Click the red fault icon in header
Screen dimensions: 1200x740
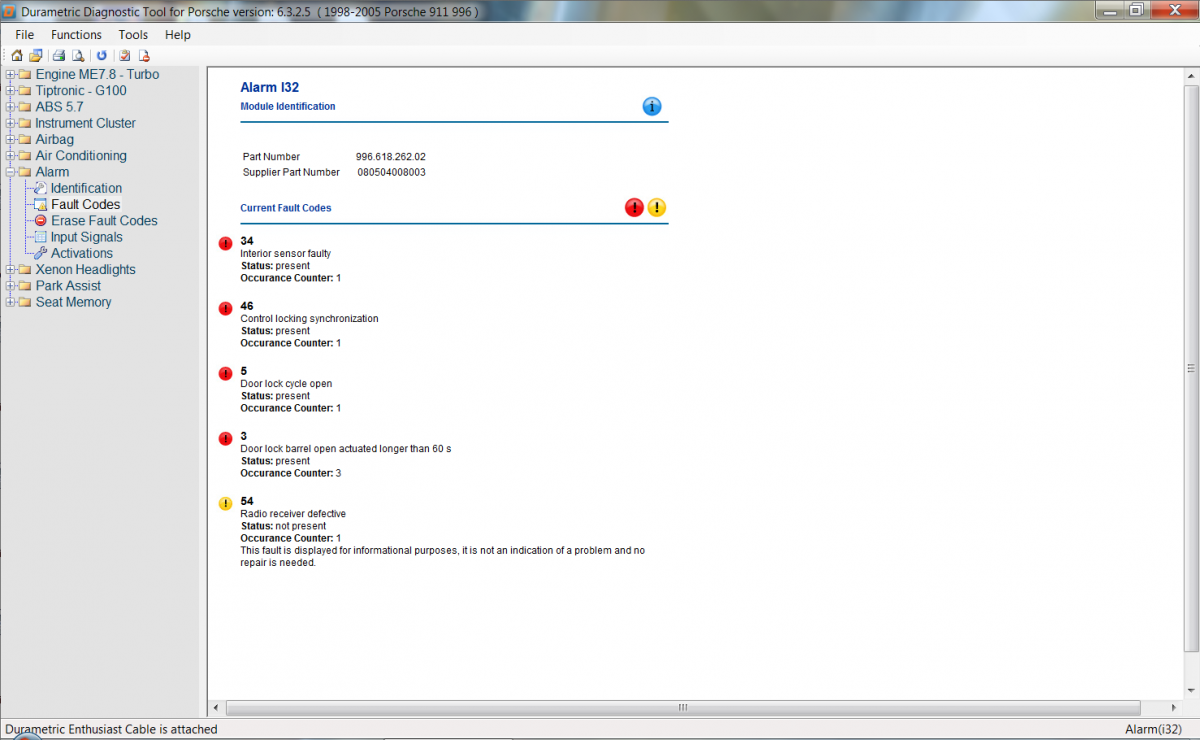[634, 208]
